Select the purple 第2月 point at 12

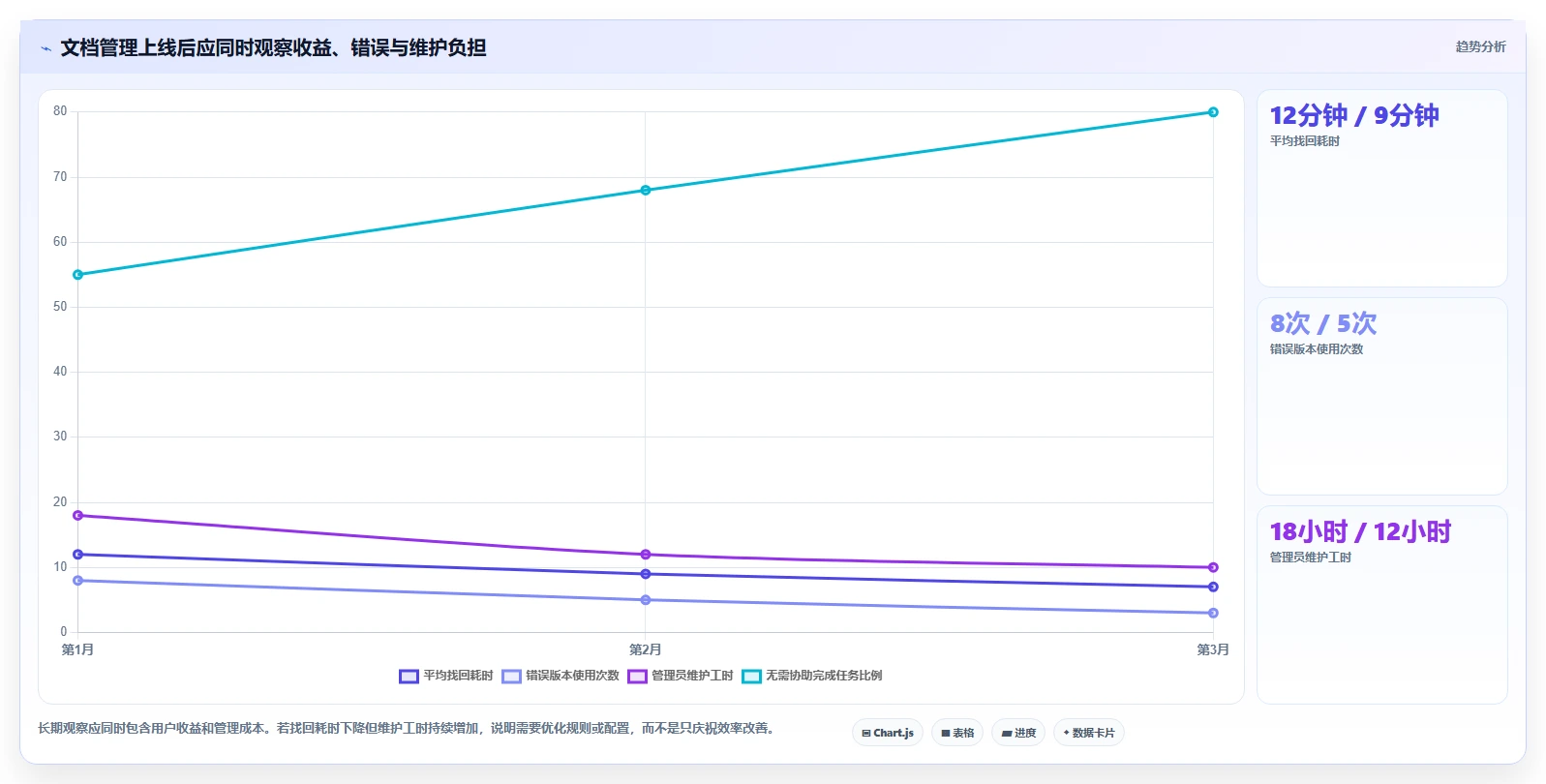pos(646,555)
